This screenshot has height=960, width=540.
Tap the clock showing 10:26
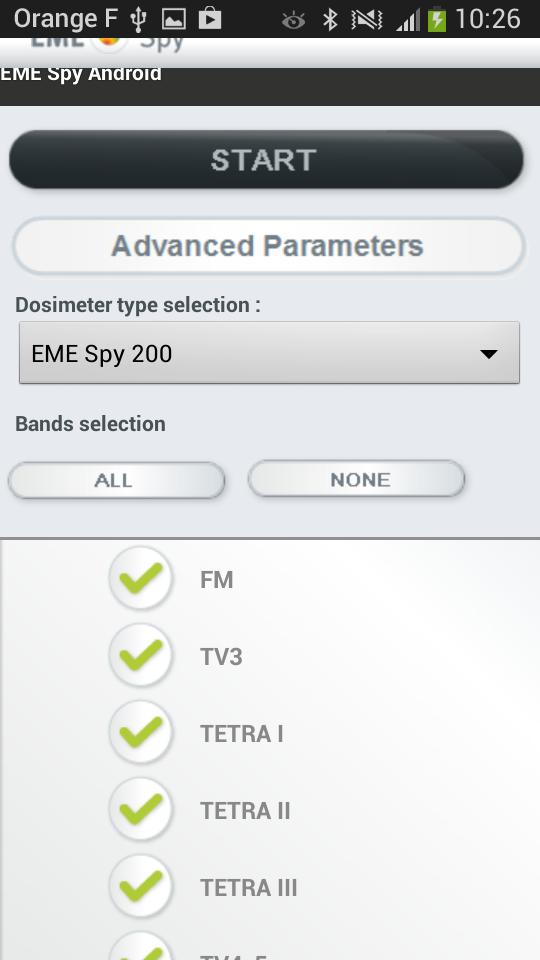point(488,19)
